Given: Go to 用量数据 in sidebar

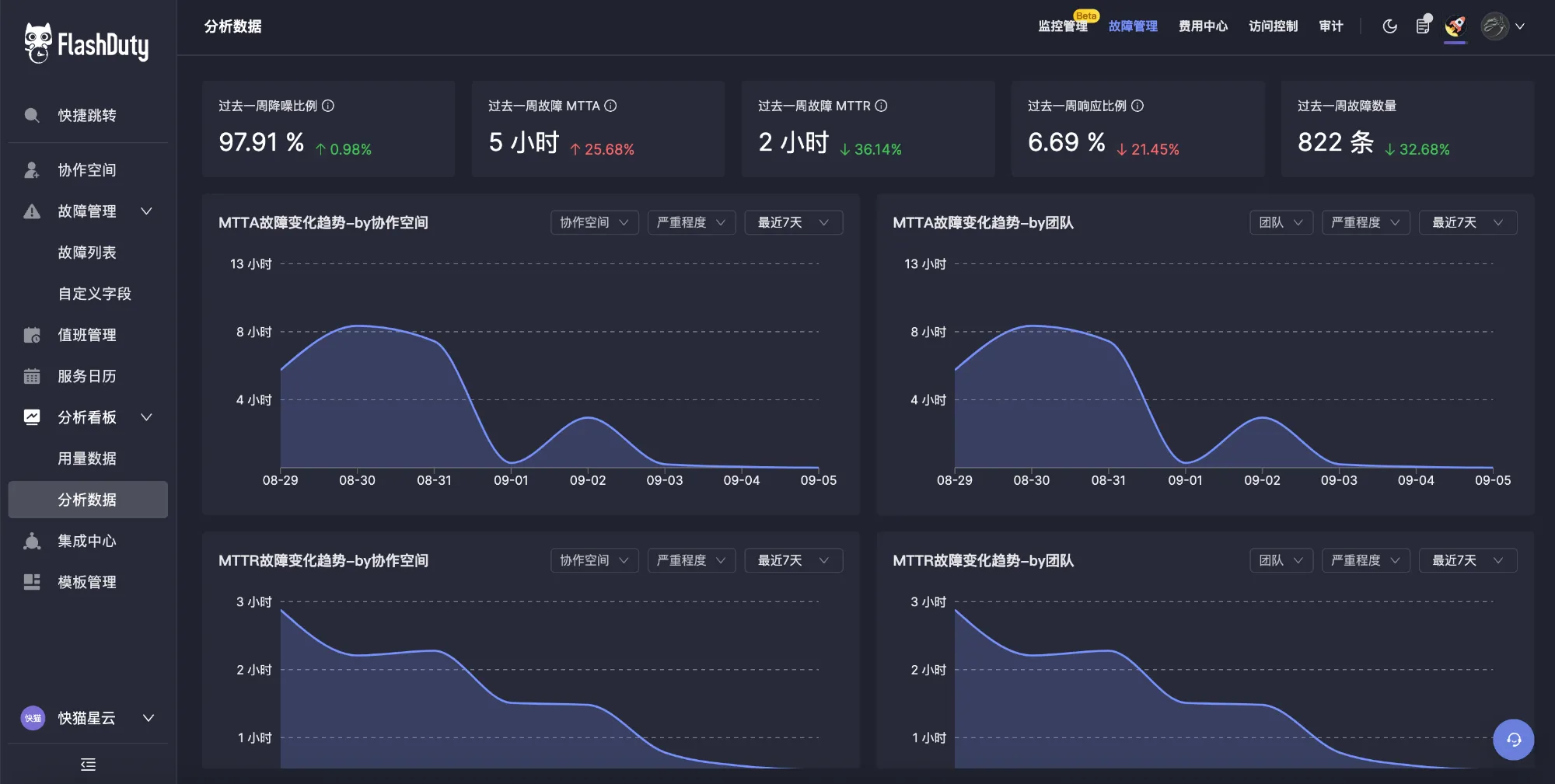Looking at the screenshot, I should [x=88, y=458].
